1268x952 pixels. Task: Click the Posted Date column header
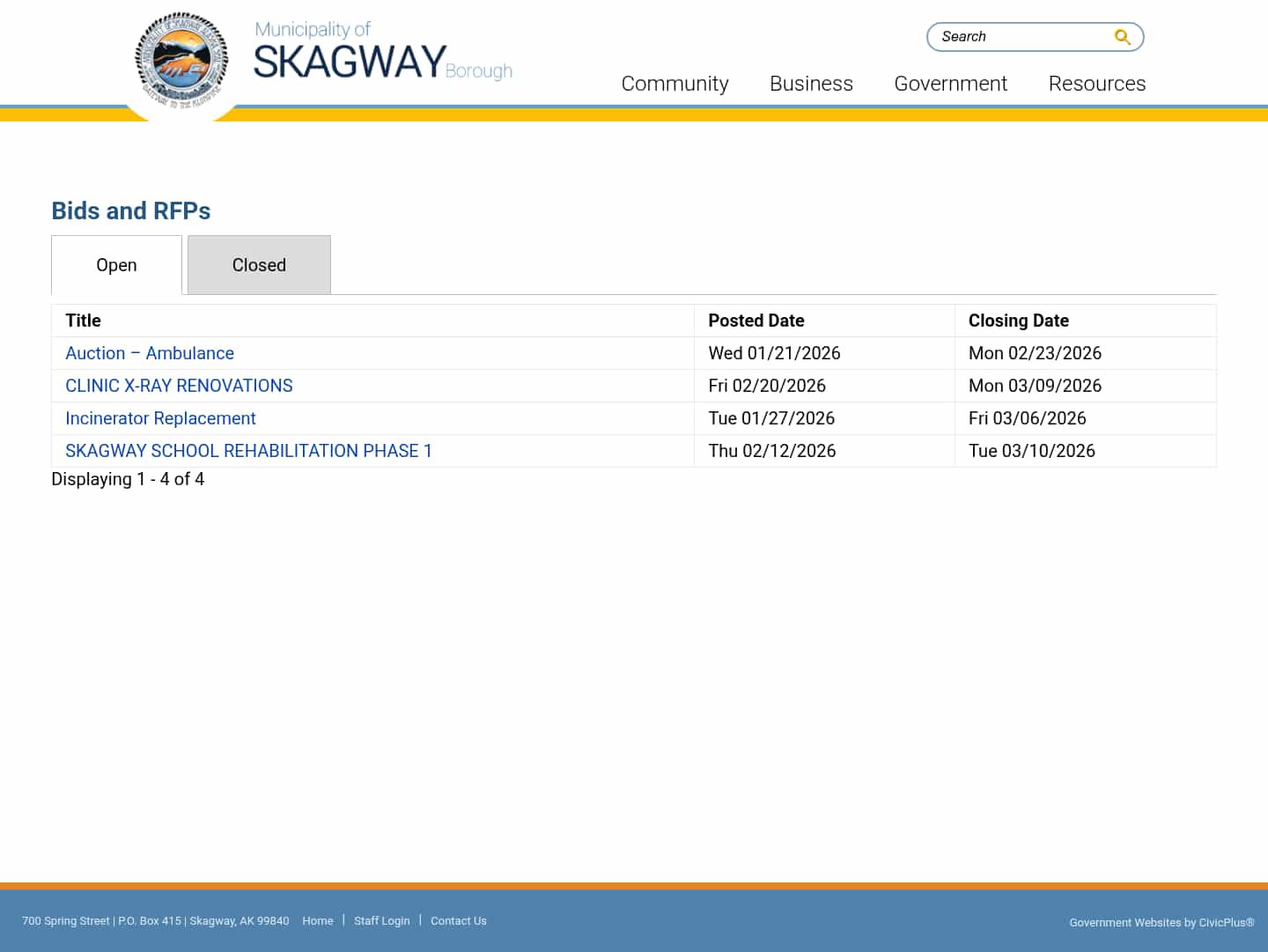click(756, 321)
